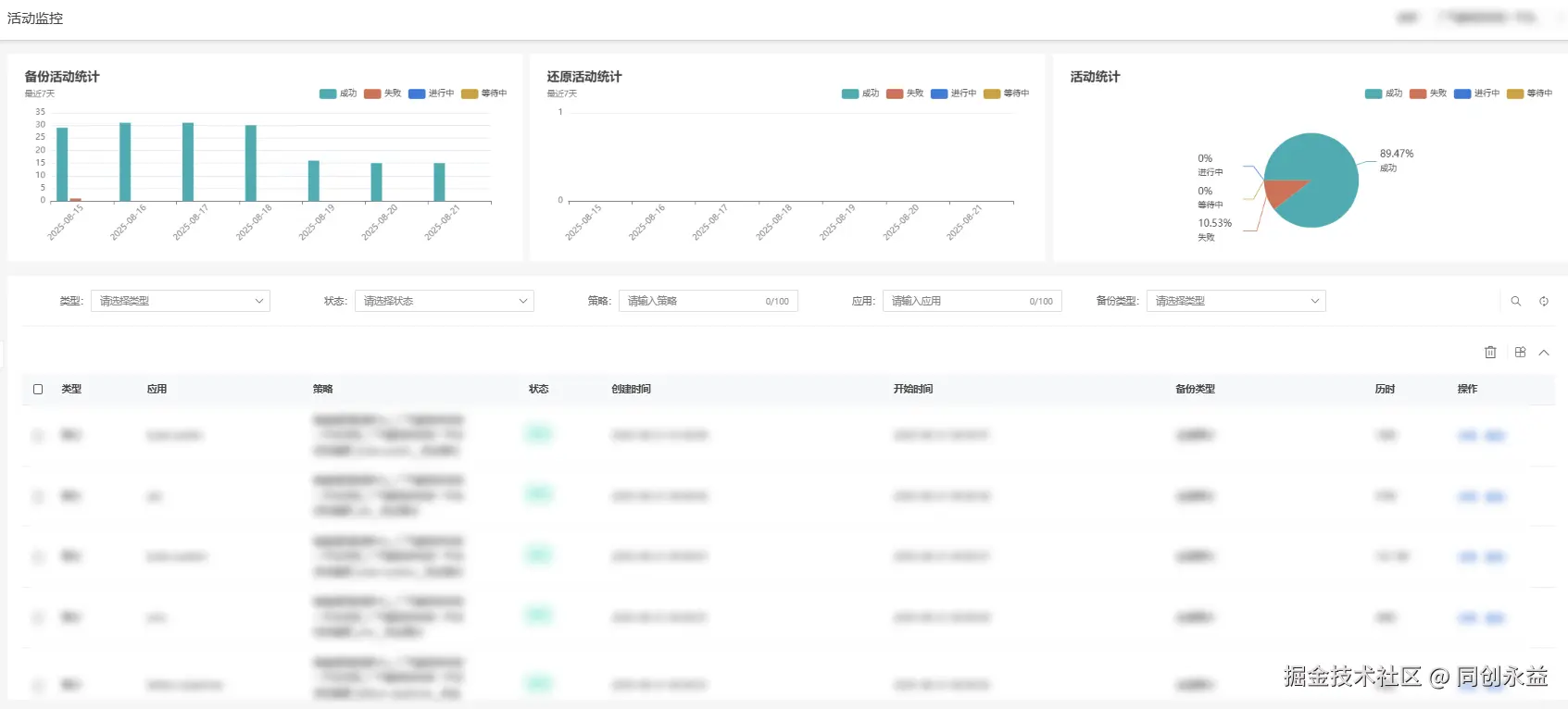This screenshot has height=709, width=1568.
Task: Click the 历时 column header
Action: (x=1385, y=389)
